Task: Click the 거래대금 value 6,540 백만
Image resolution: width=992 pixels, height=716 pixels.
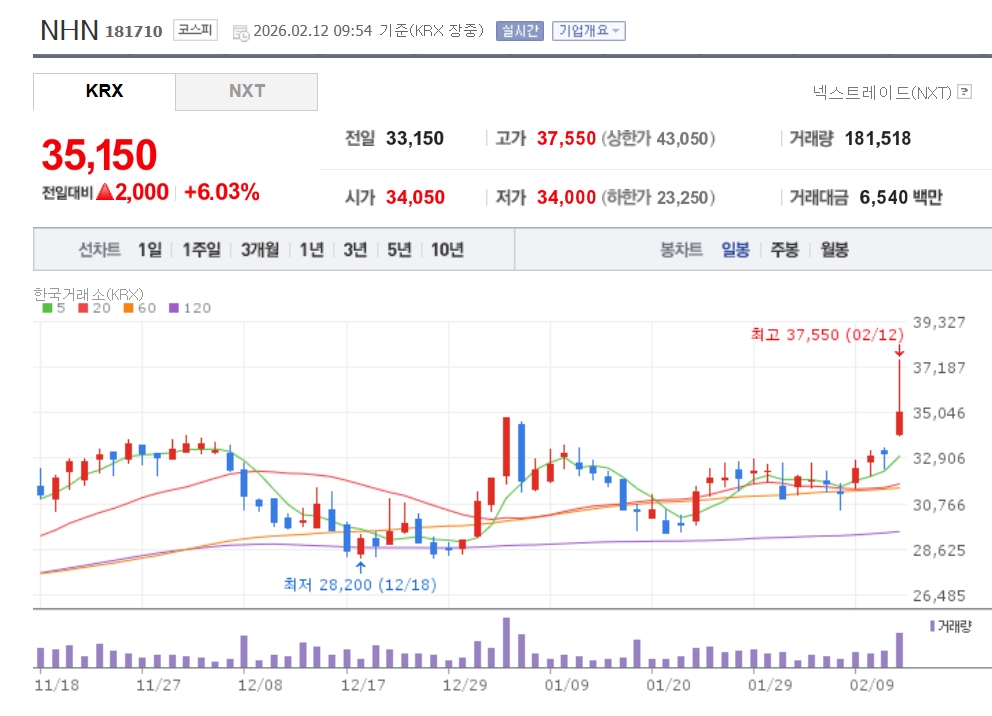Action: pyautogui.click(x=901, y=197)
